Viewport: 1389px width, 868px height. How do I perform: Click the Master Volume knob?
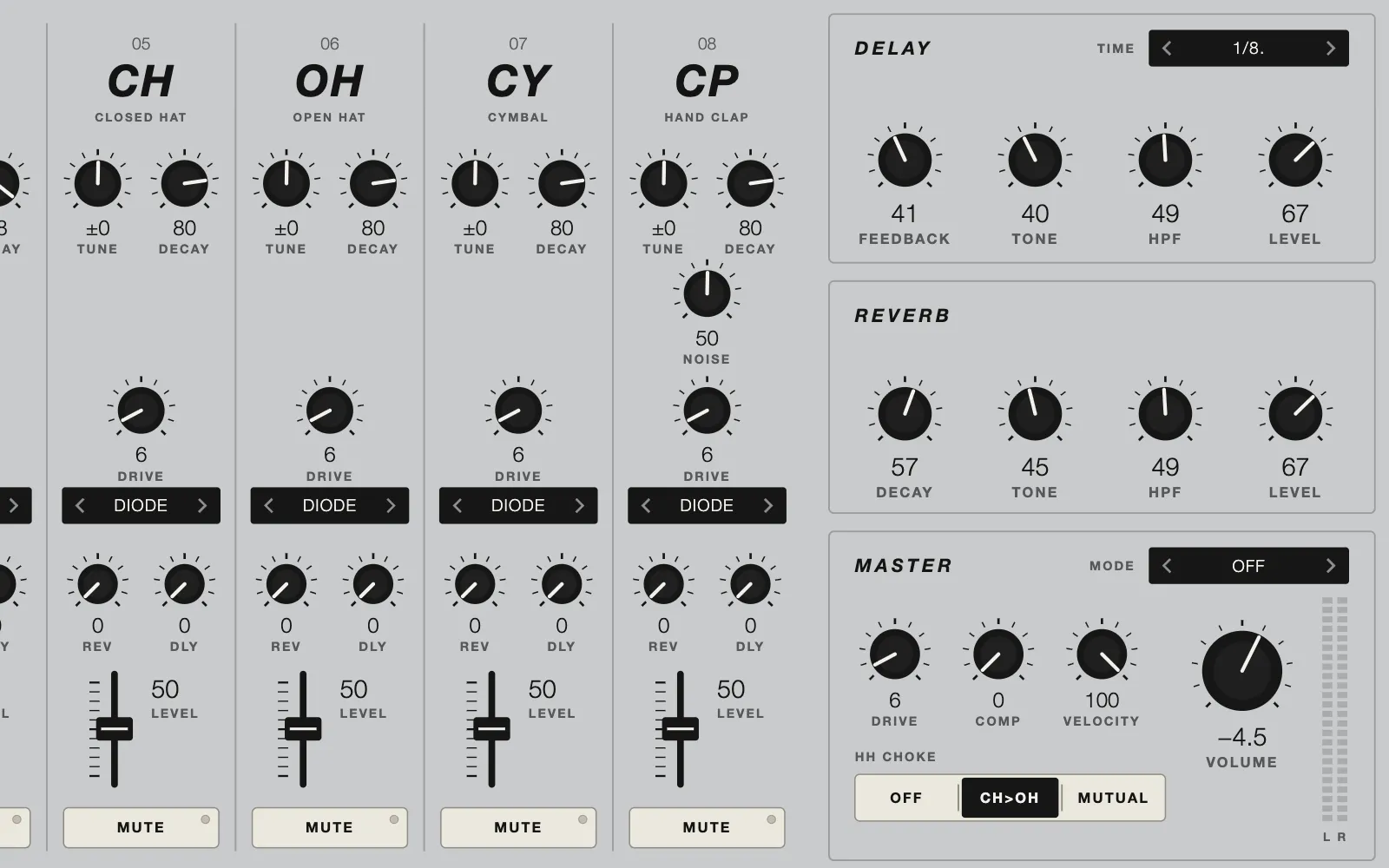coord(1241,671)
